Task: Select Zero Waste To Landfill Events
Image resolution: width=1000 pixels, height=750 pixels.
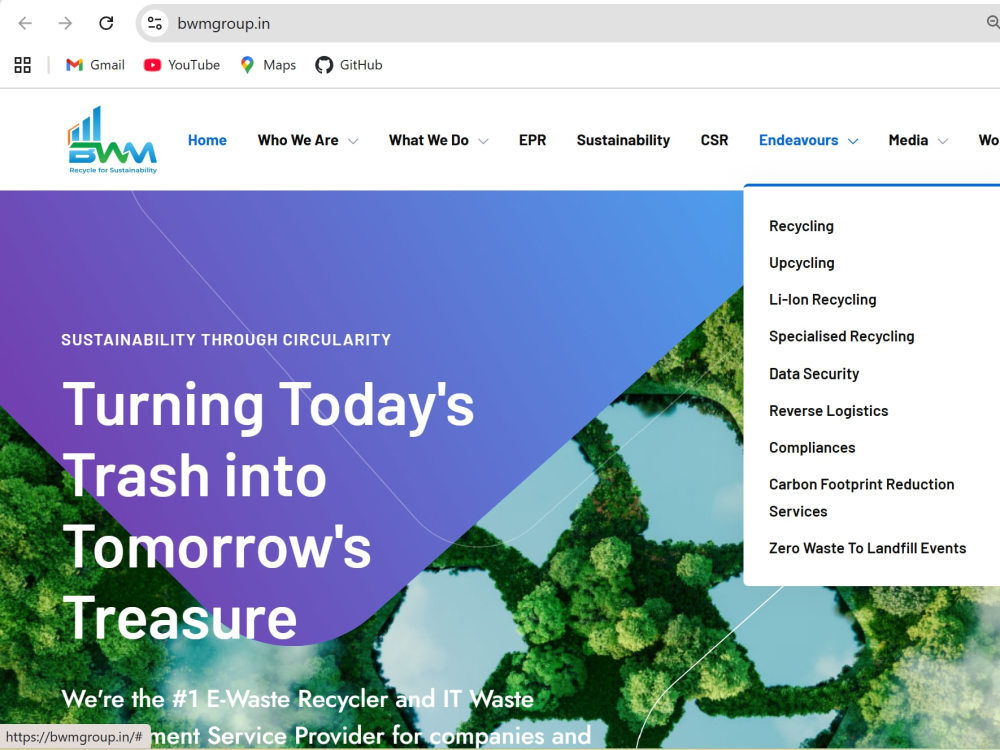Action: click(x=867, y=548)
